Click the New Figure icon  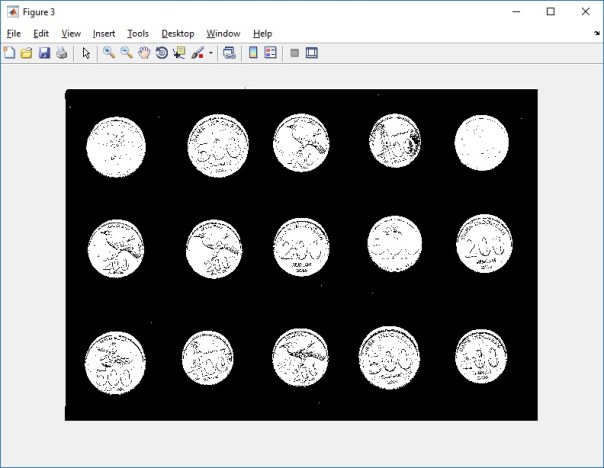[9, 53]
